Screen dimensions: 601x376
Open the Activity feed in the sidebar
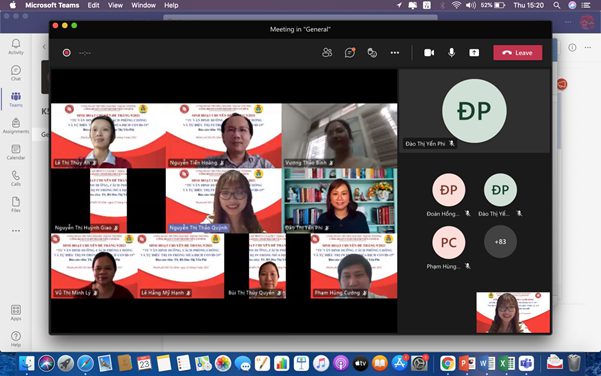(16, 47)
